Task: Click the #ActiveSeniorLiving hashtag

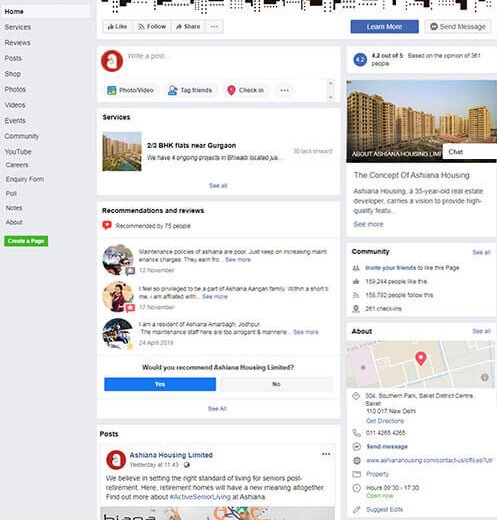Action: click(200, 497)
